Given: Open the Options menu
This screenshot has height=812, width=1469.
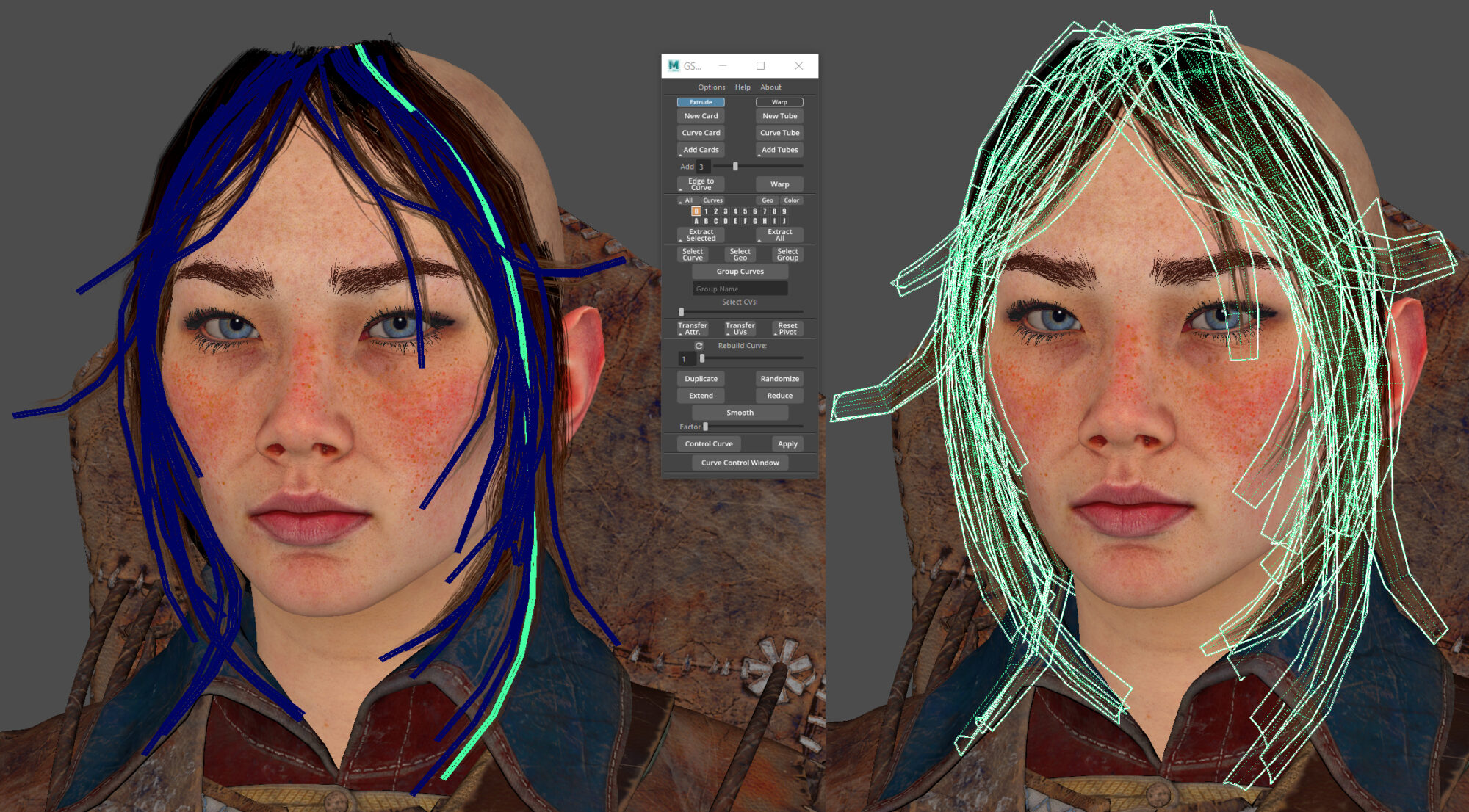Looking at the screenshot, I should pos(711,87).
